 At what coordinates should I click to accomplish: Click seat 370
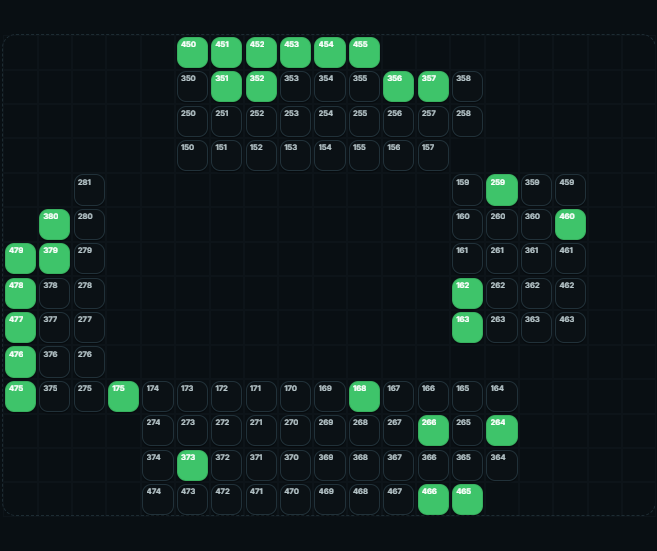pyautogui.click(x=295, y=466)
